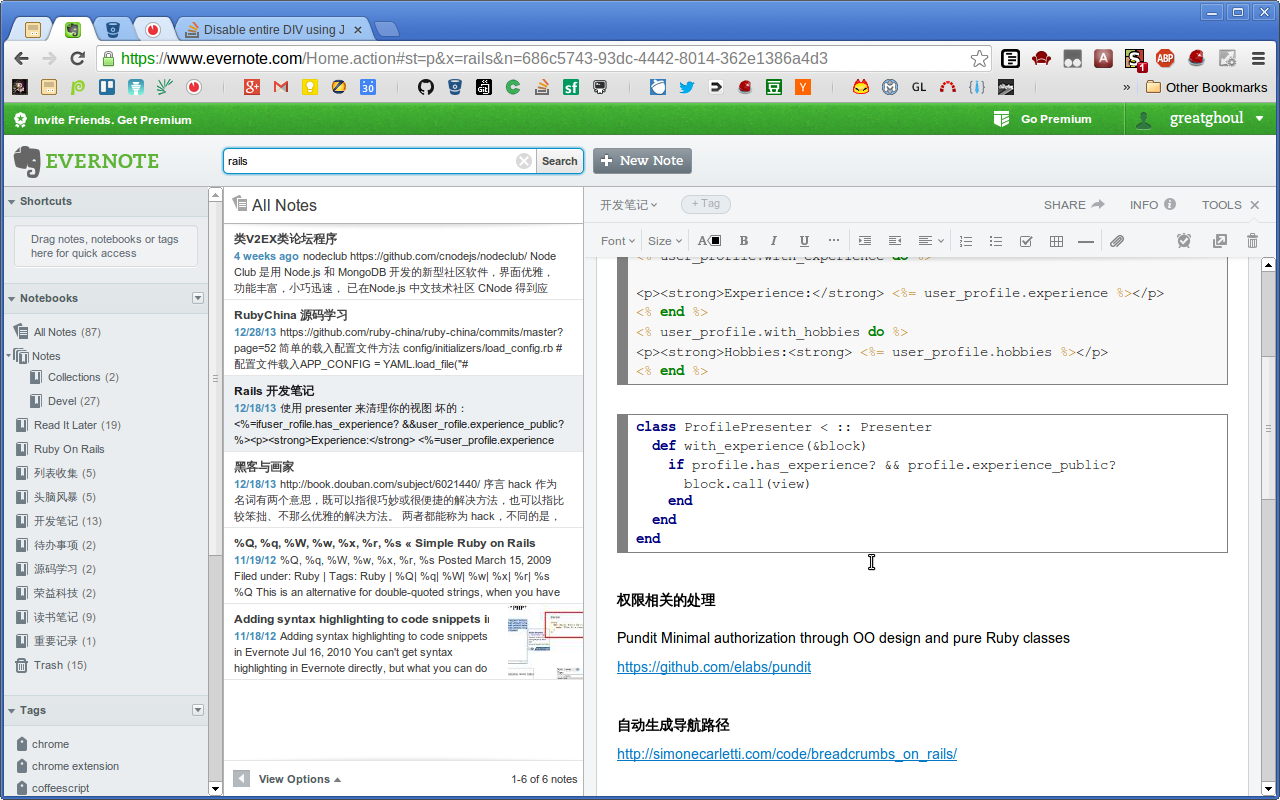Attach a file with paperclip icon

[x=1117, y=241]
